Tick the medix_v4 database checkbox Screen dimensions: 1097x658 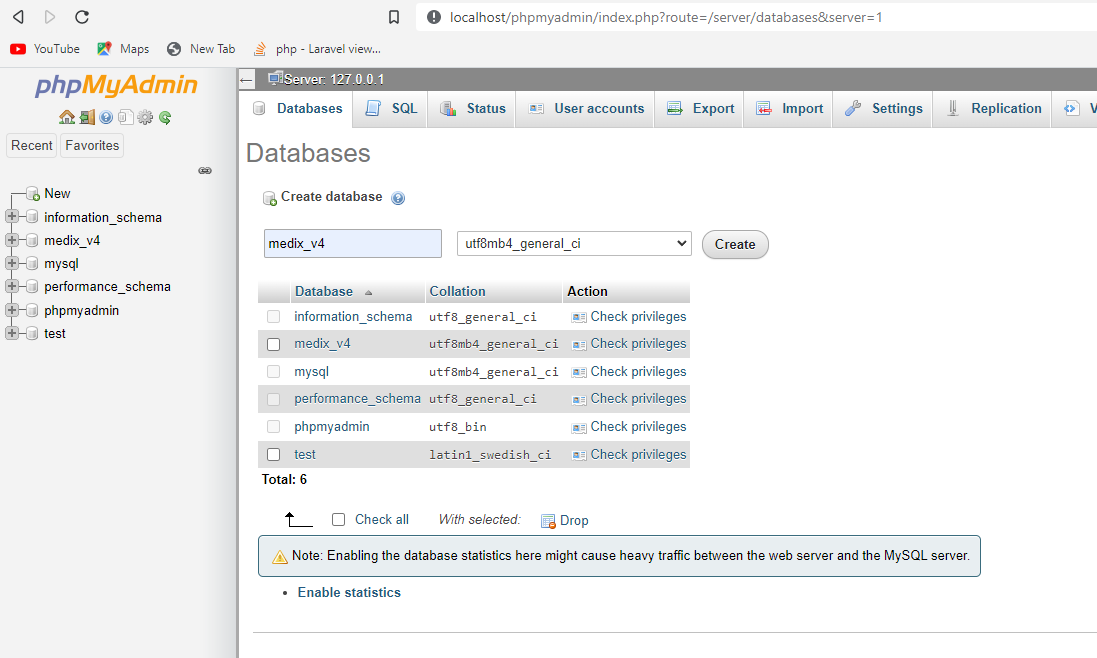click(273, 344)
